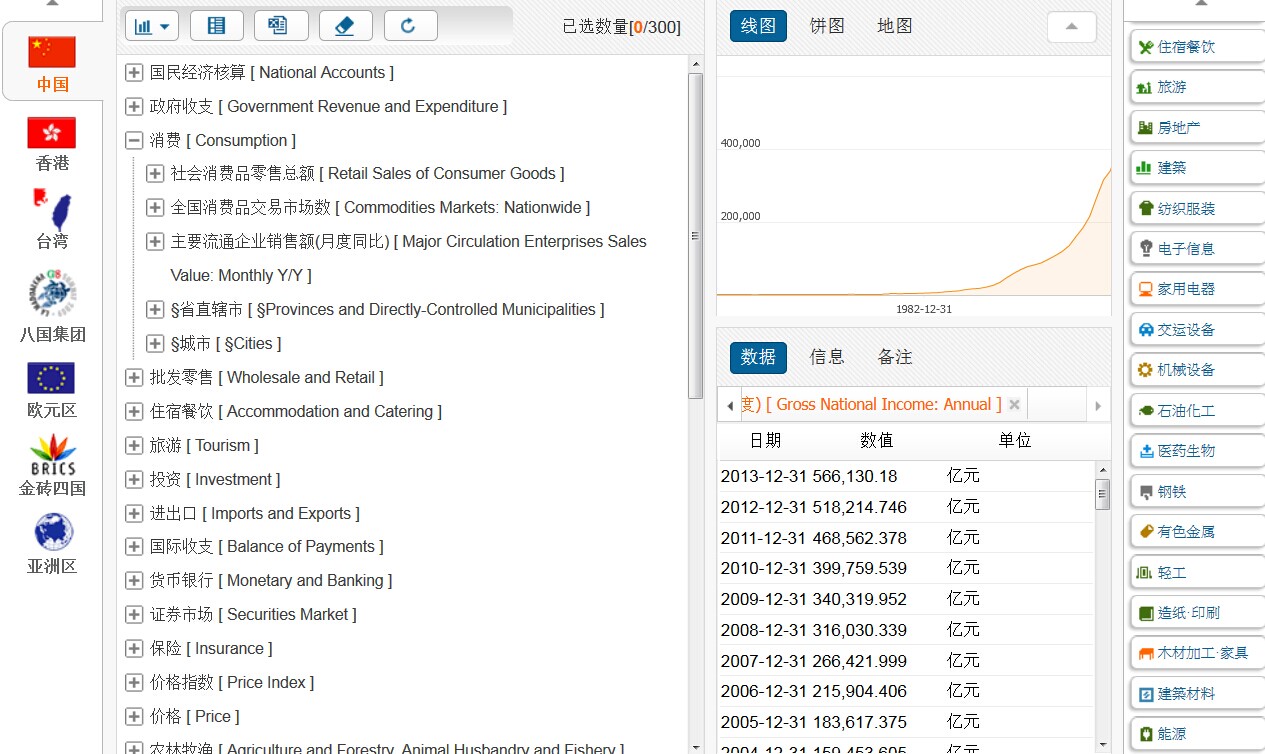
Task: Select the Hong Kong flag region
Action: point(52,143)
